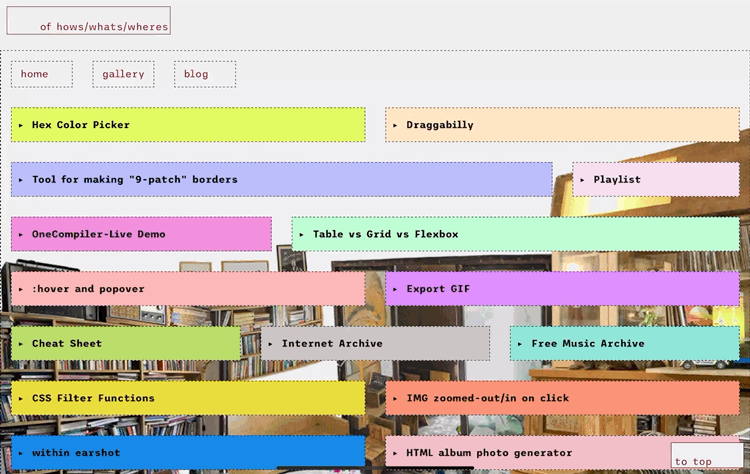The image size is (750, 474).
Task: Open the CSS Filter Functions section
Action: point(93,398)
